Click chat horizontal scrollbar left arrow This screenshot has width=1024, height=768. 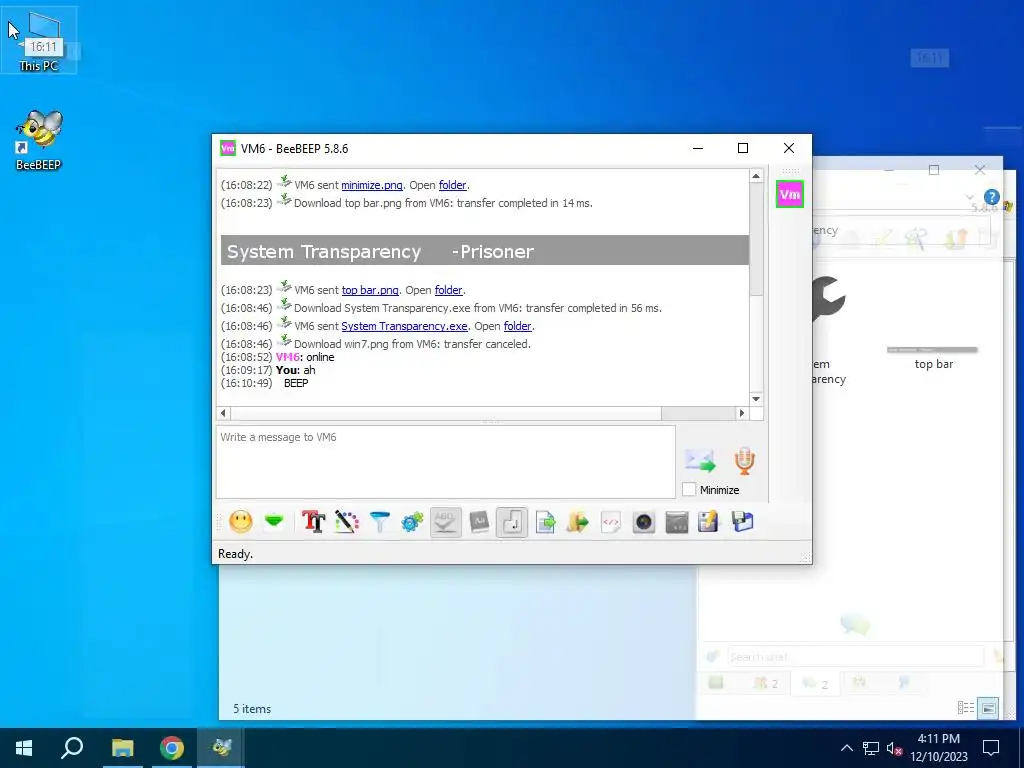[223, 413]
